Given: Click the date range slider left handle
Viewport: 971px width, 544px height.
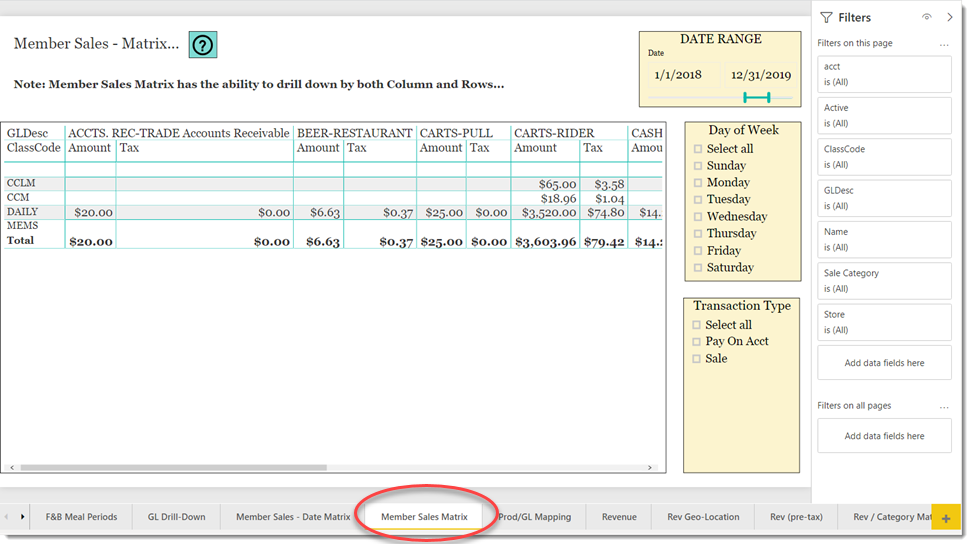Looking at the screenshot, I should [746, 97].
